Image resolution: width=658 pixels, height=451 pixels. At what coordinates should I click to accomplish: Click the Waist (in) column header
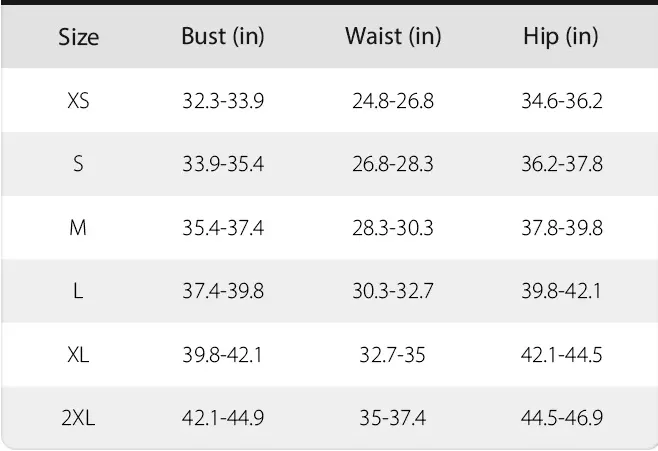[392, 37]
